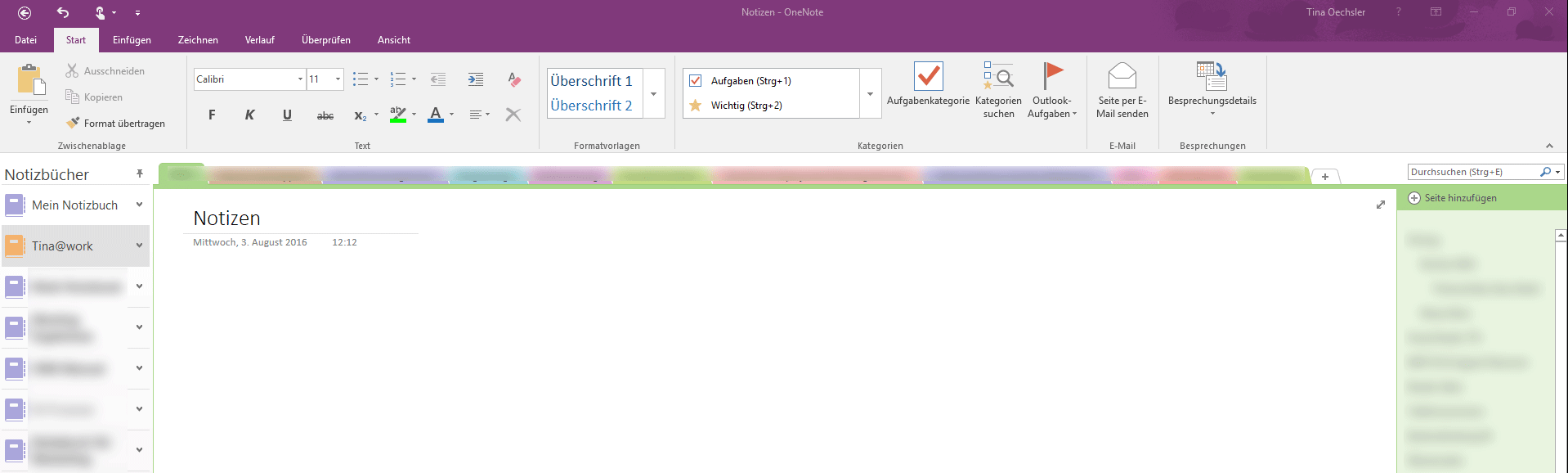The width and height of the screenshot is (1568, 473).
Task: Click in Durchsuchen (Strg+E) search box
Action: (1472, 172)
